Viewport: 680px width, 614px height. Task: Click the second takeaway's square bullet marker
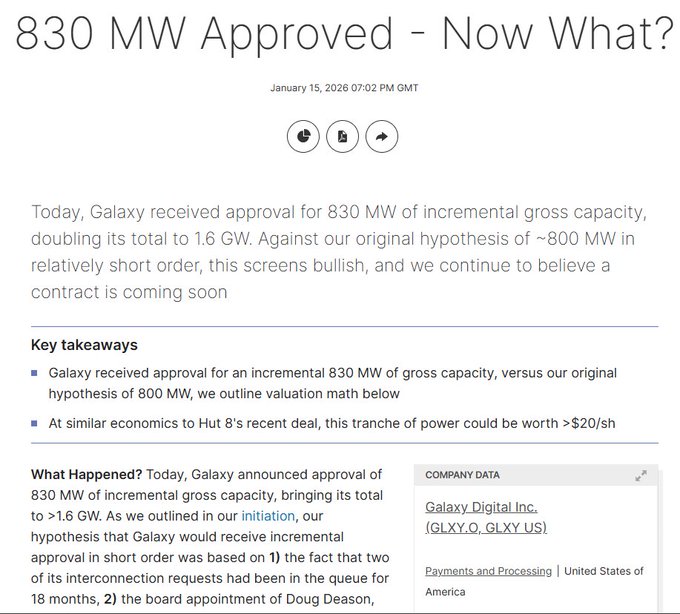pyautogui.click(x=35, y=423)
